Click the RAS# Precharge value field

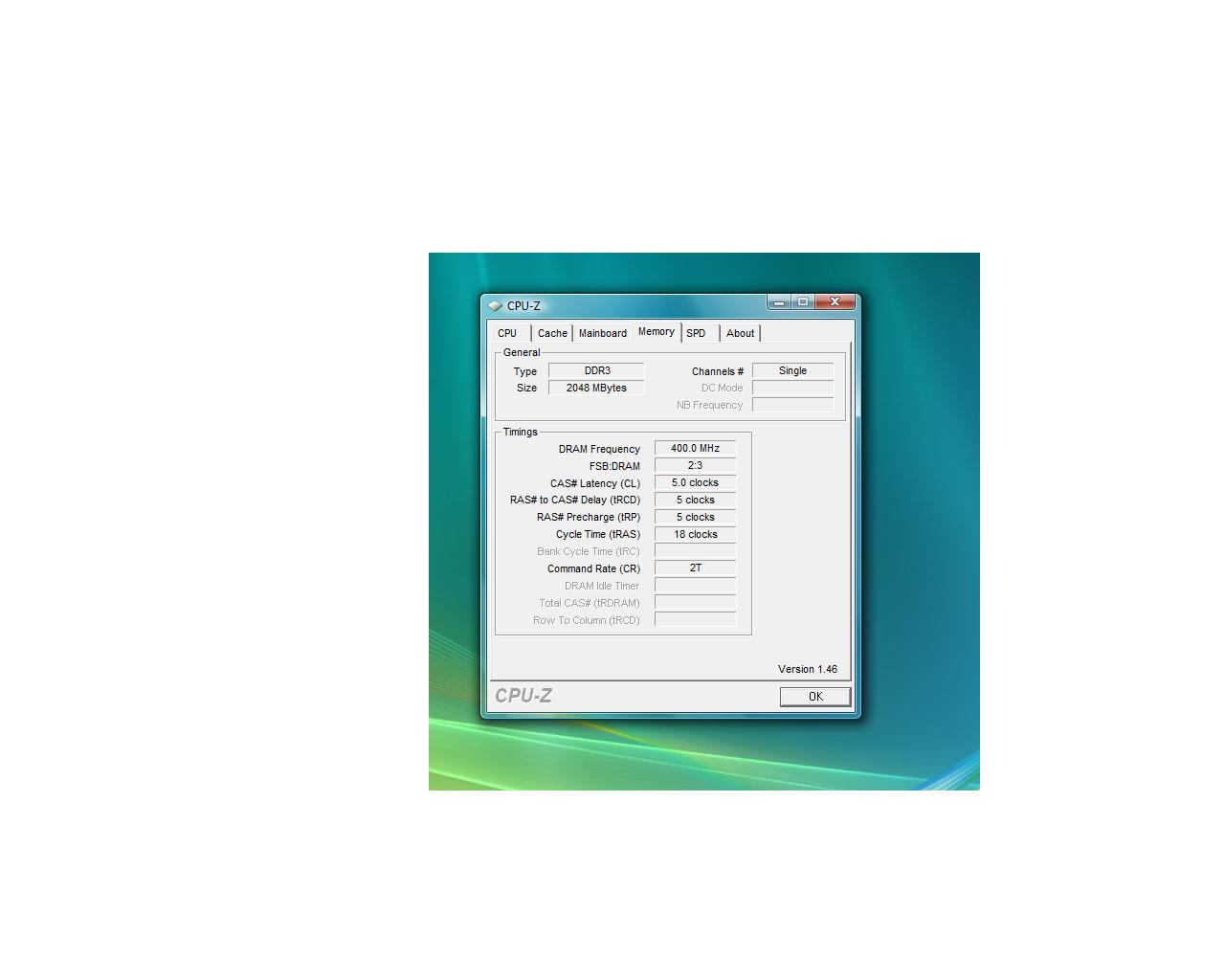tap(695, 517)
